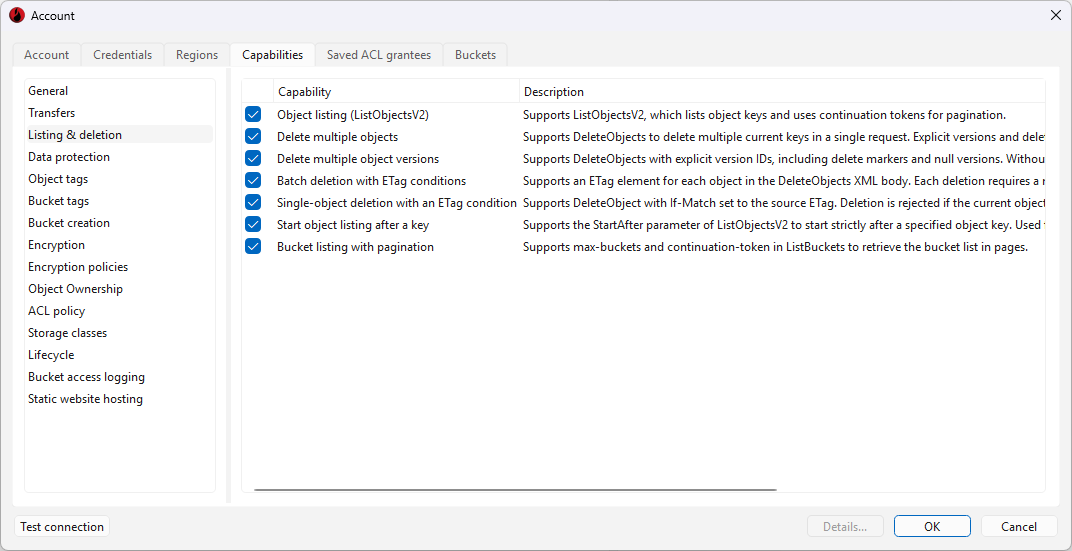1072x551 pixels.
Task: Open Data protection category
Action: 119,157
